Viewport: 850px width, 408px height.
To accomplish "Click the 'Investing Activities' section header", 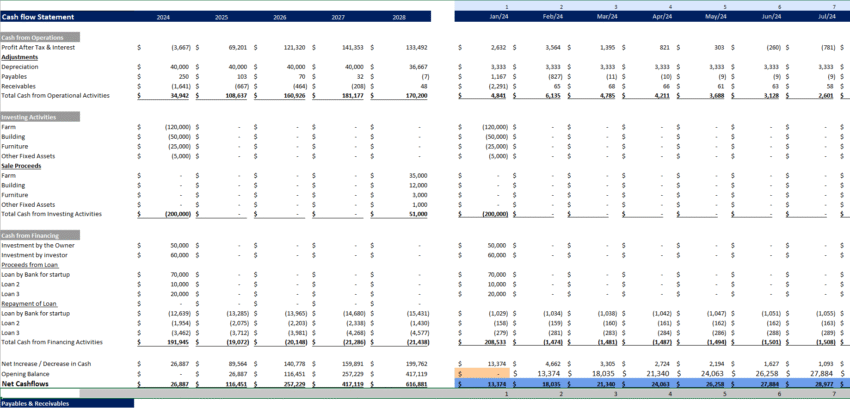I will click(x=32, y=117).
